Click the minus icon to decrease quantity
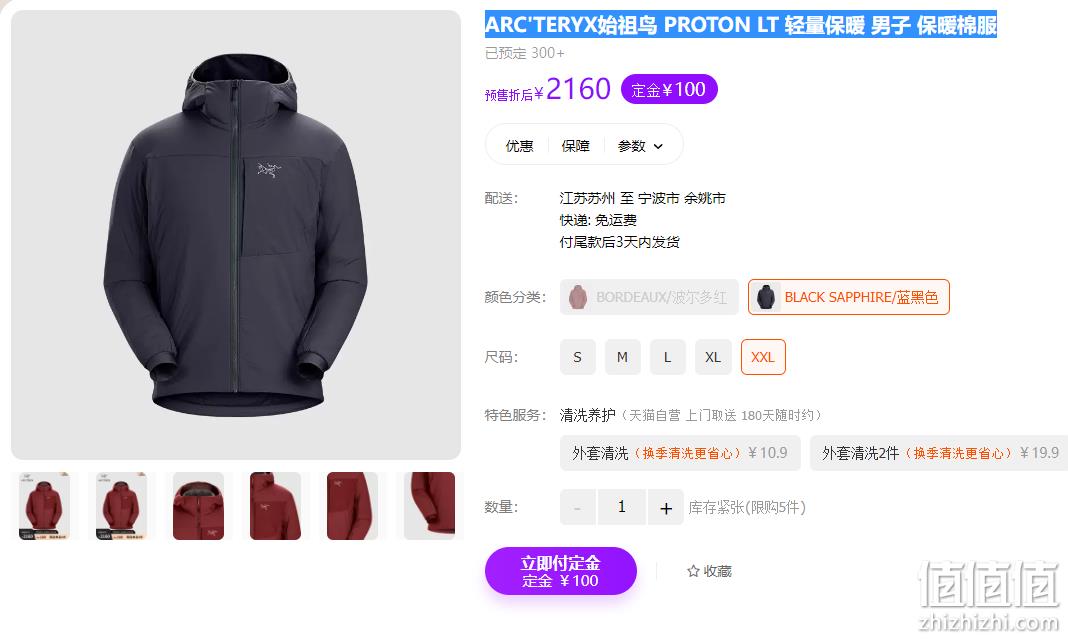The width and height of the screenshot is (1068, 640). coord(578,507)
